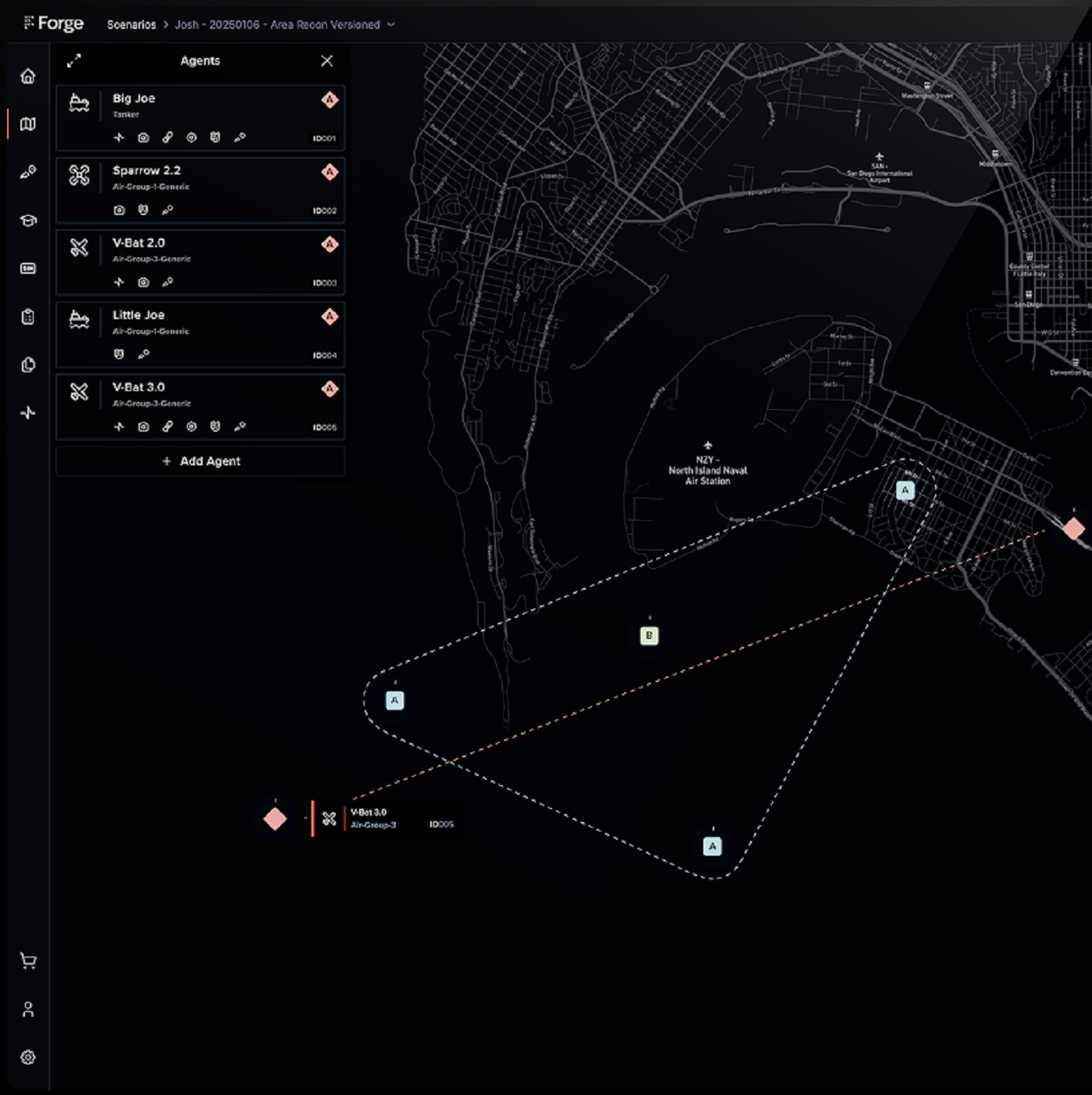
Task: Toggle Little Joe orange diamond badge
Action: tap(329, 317)
